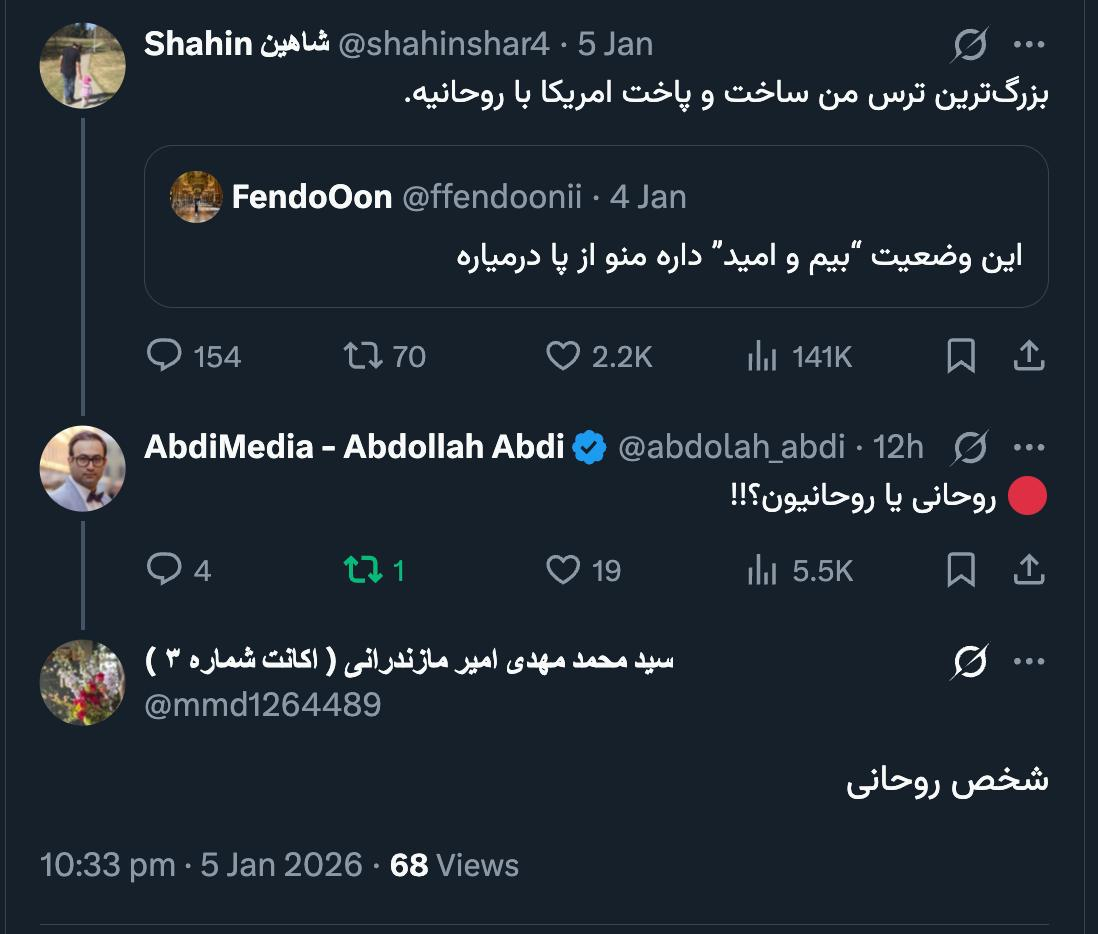Open Abdollah Abdi's avatar photo
The height and width of the screenshot is (934, 1098).
click(x=82, y=468)
